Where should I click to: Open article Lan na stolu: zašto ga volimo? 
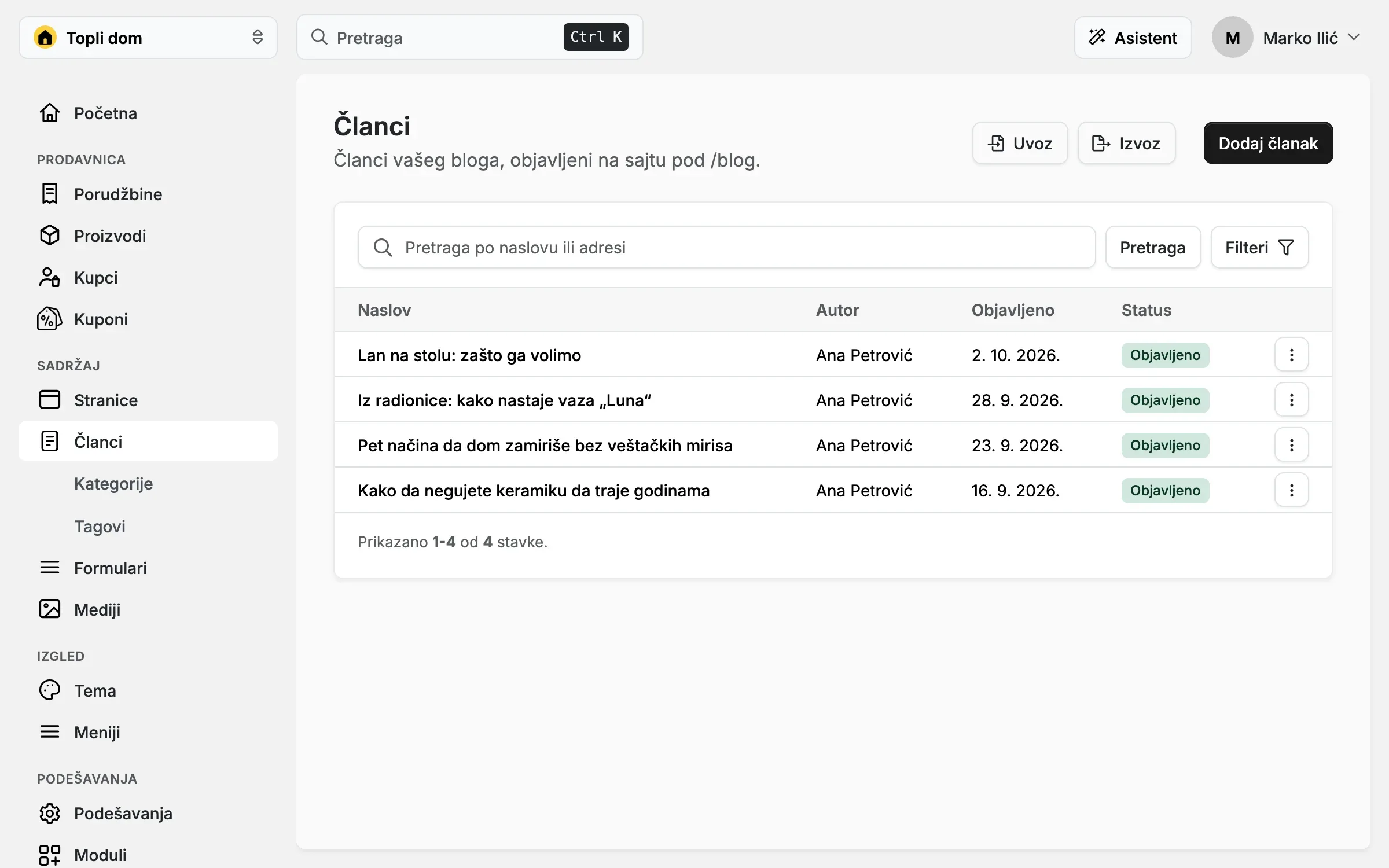[469, 355]
